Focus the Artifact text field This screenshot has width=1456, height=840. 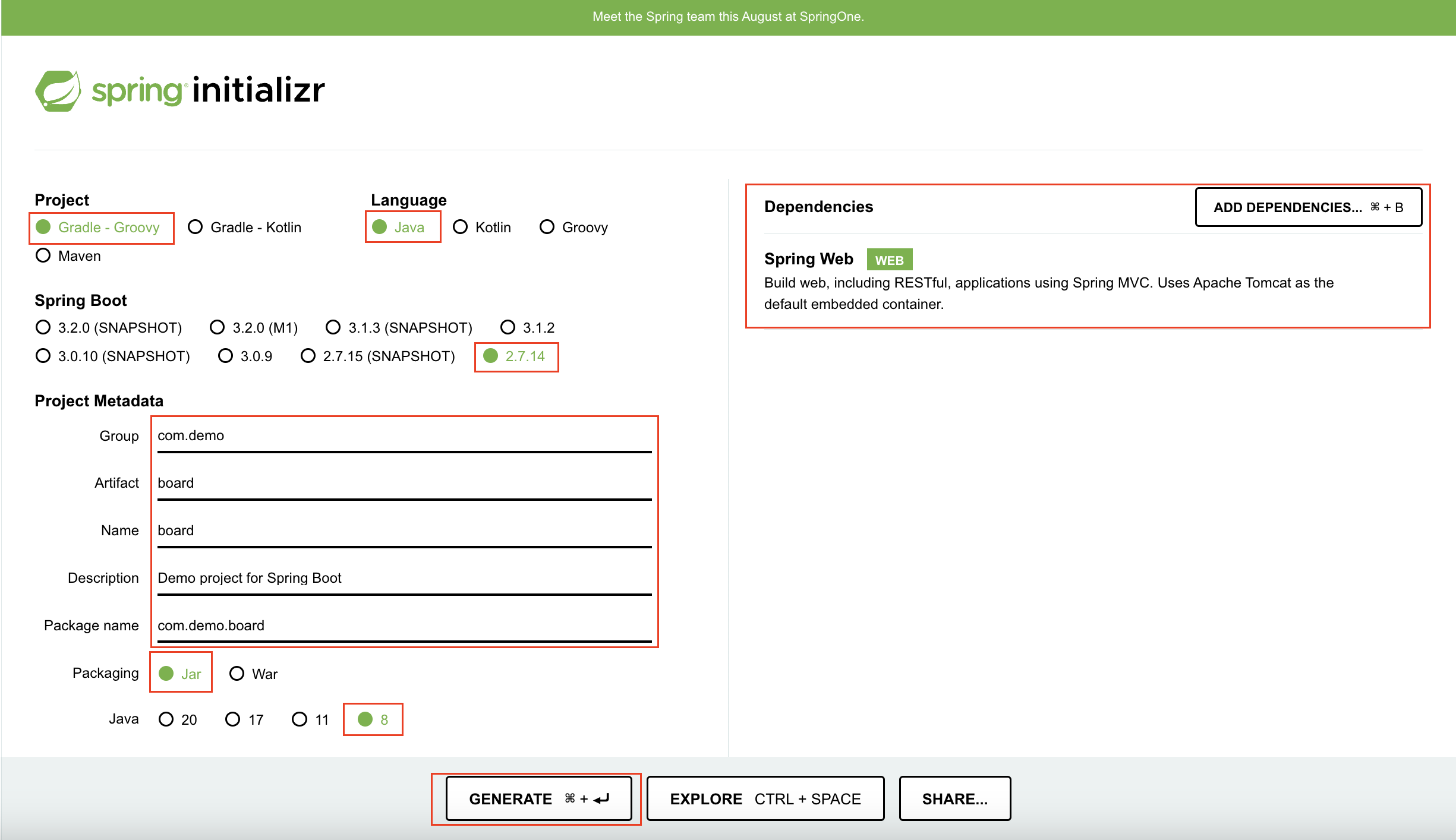click(404, 483)
